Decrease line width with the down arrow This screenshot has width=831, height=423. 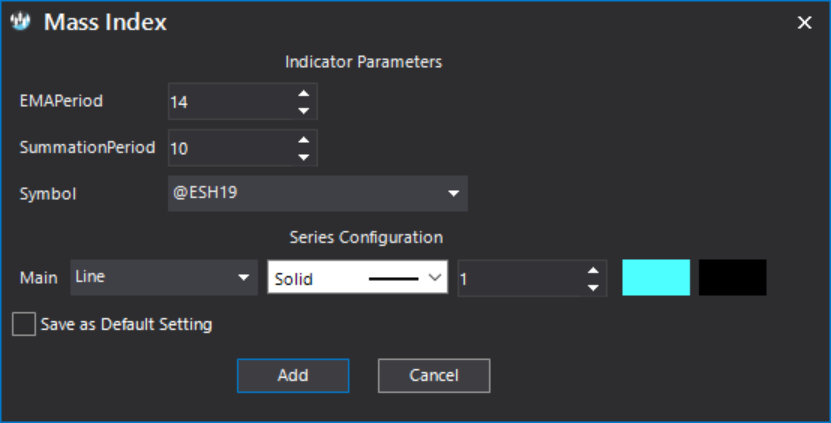(x=593, y=288)
